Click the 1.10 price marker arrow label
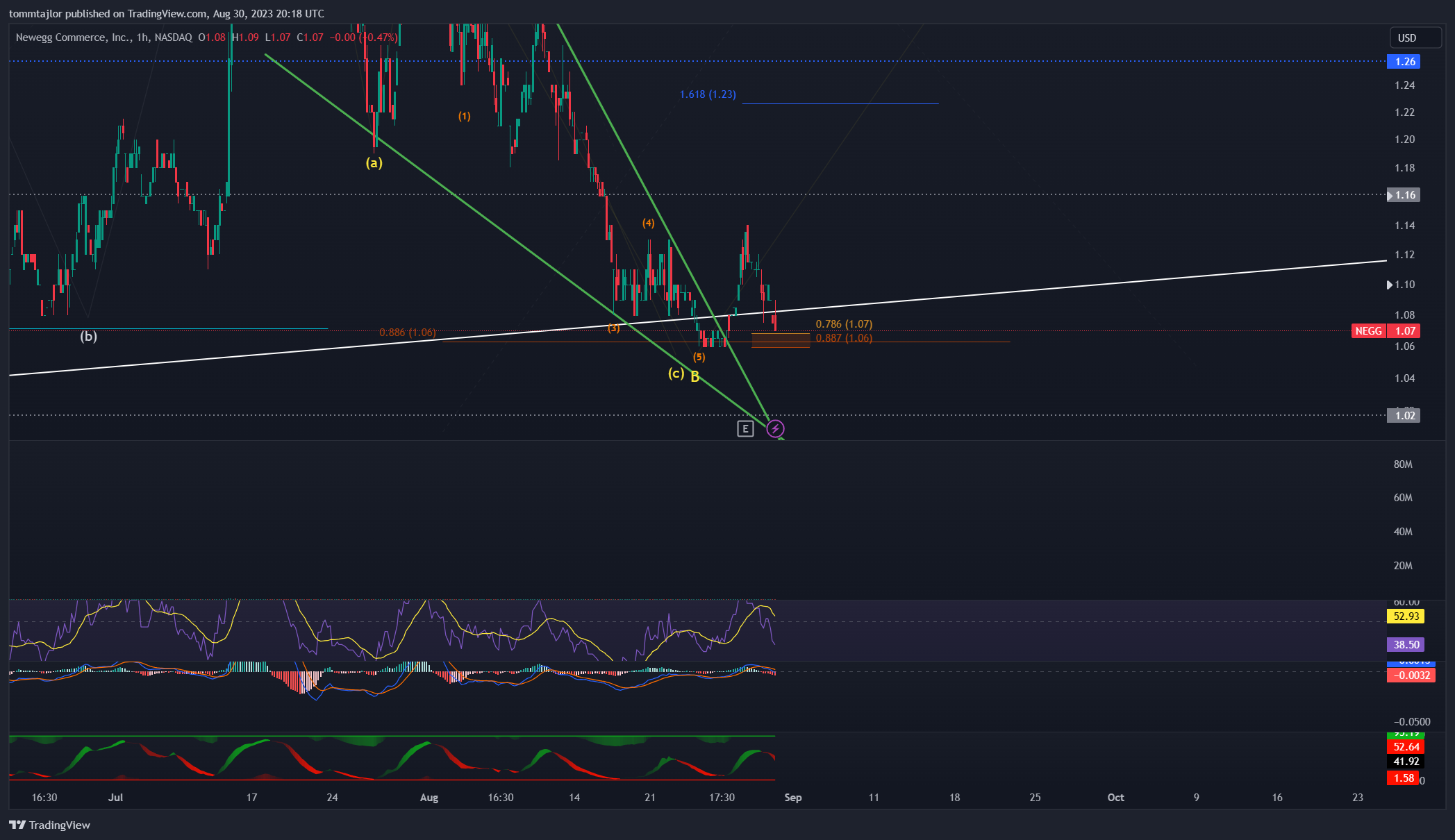Screen dimensions: 1455x840 tap(1401, 285)
